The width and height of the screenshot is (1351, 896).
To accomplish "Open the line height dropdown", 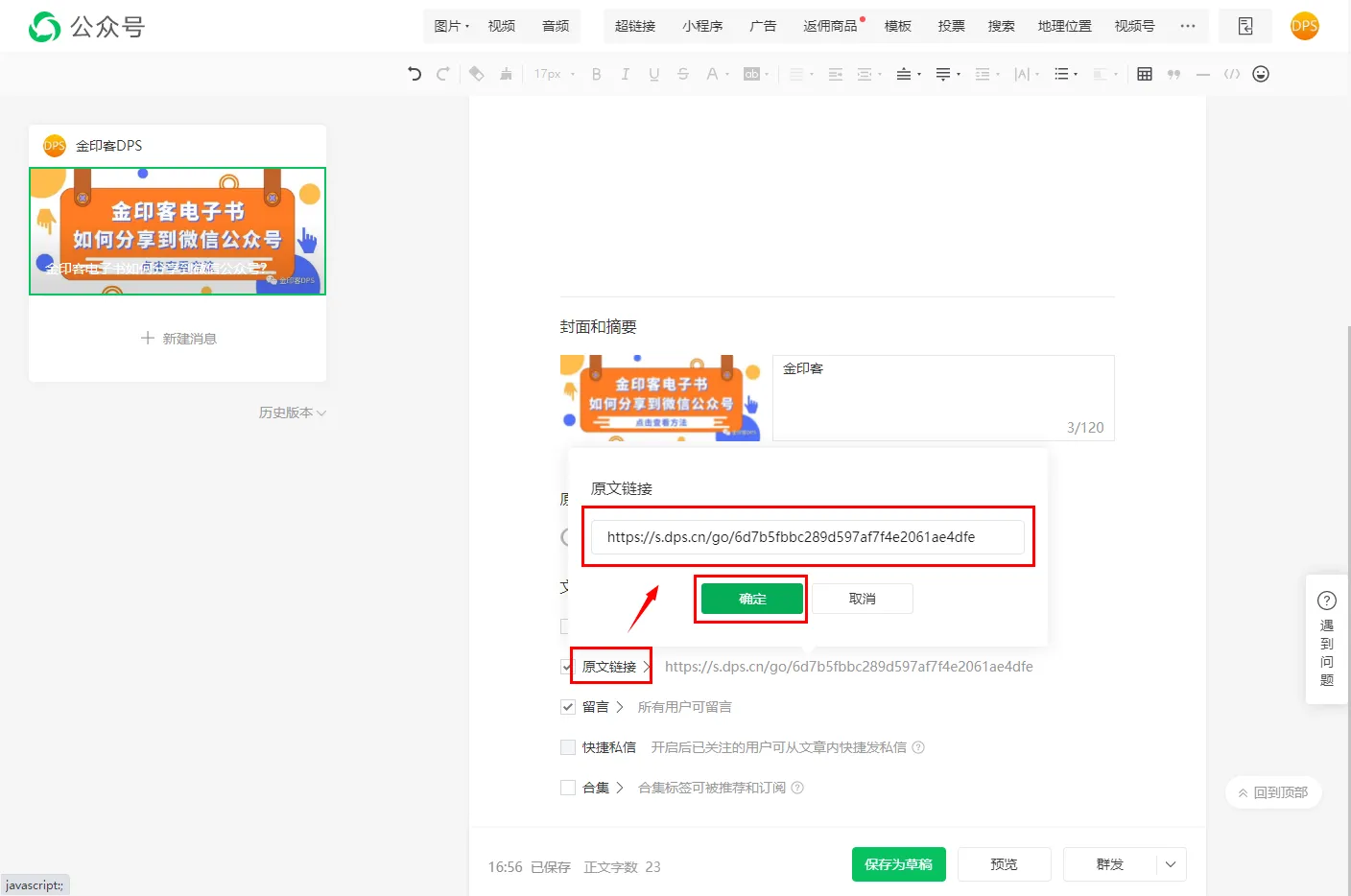I will 986,74.
